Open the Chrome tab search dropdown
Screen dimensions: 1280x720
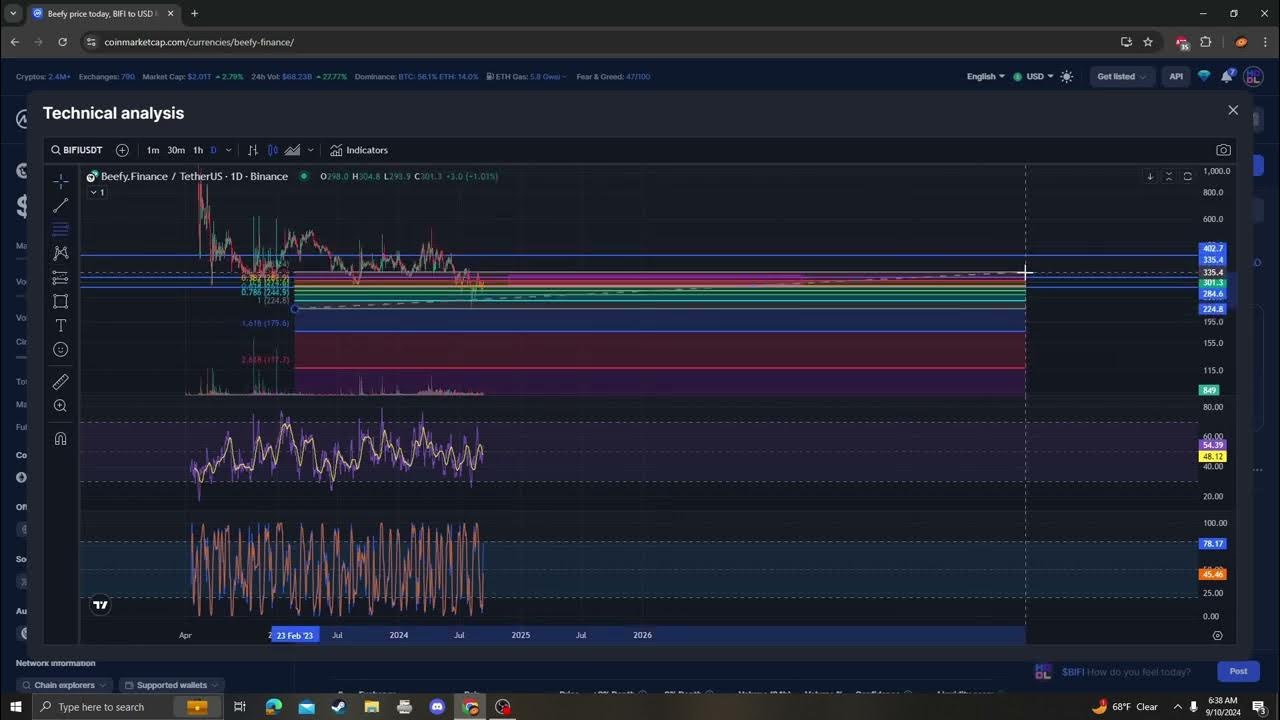pos(13,13)
